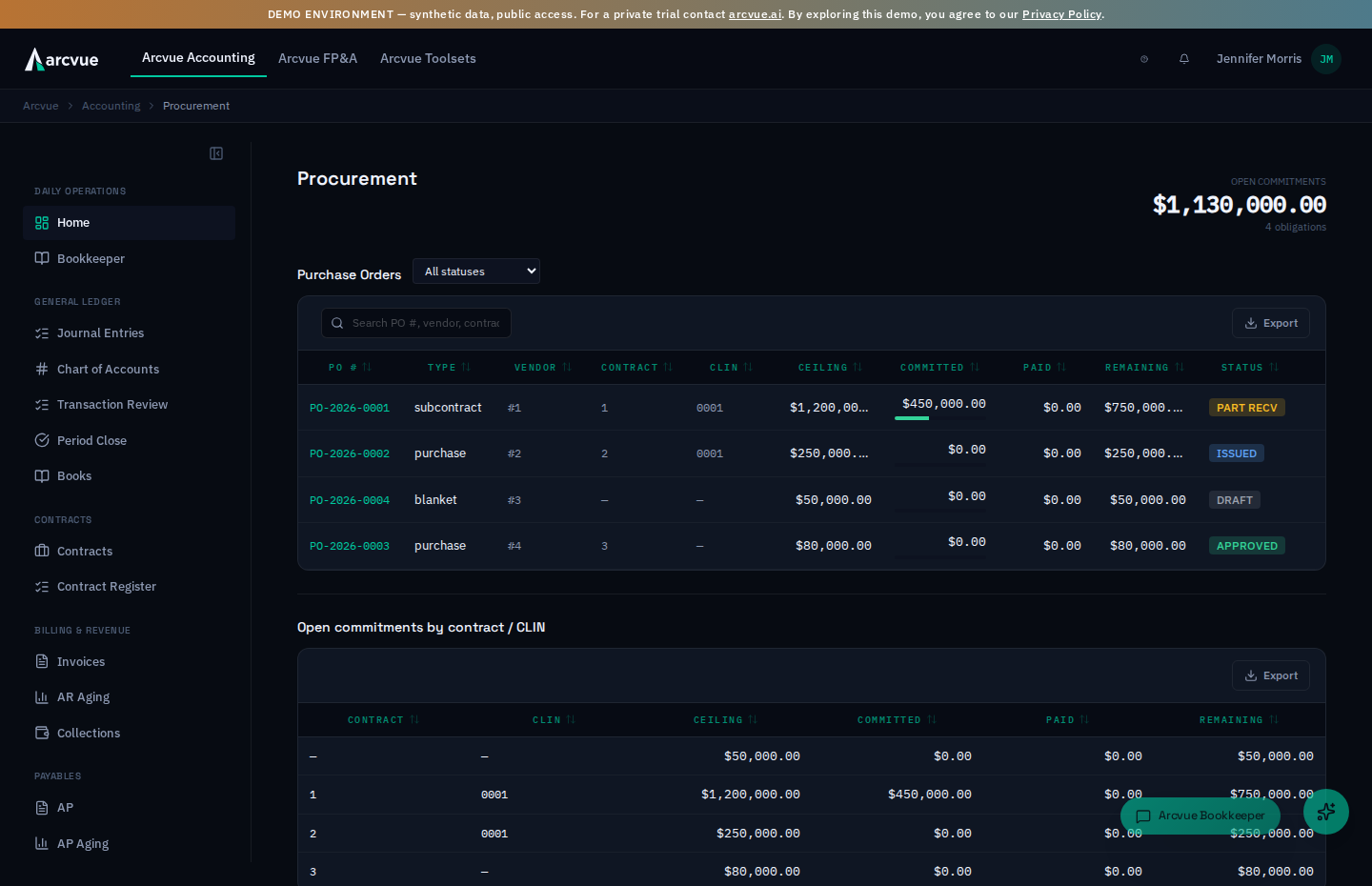Click the Transaction Review icon
Screen dimensions: 1372x886
click(42, 405)
